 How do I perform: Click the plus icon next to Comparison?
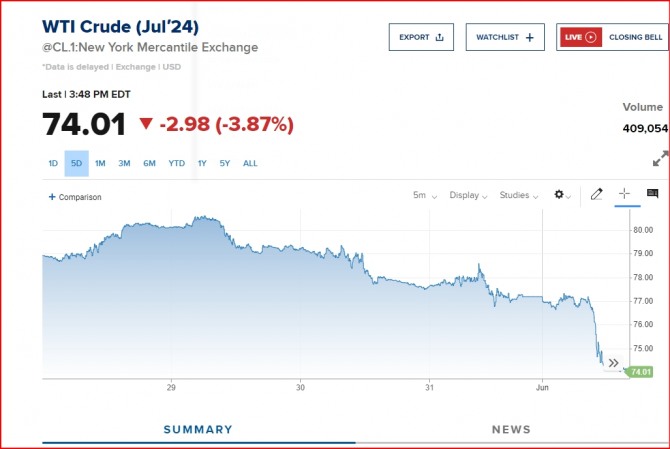tap(52, 197)
